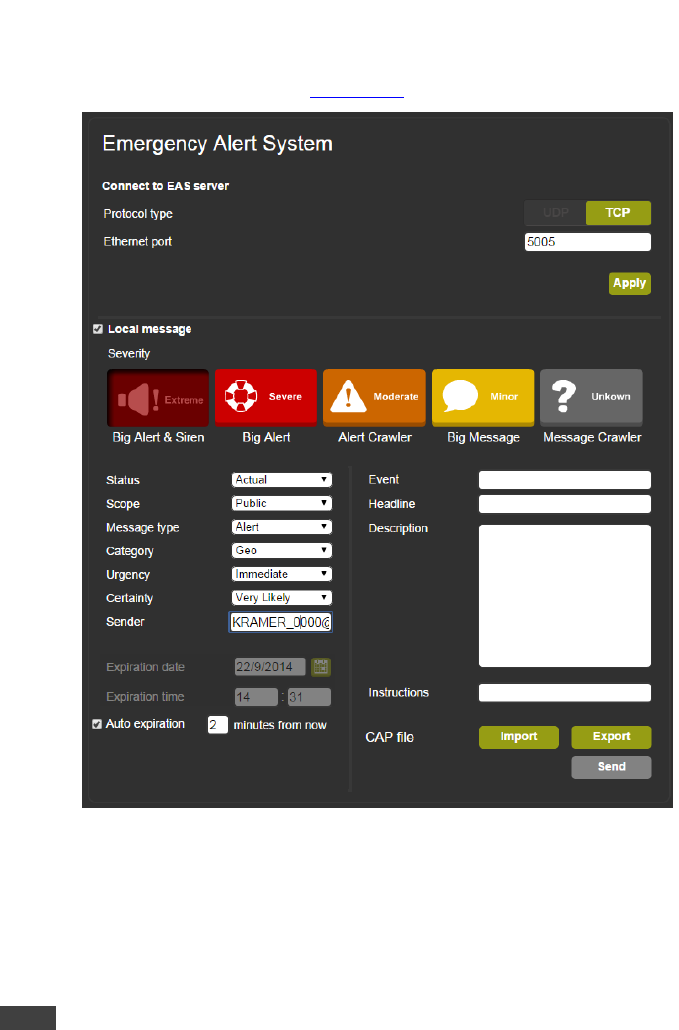Click into the Headline field
The image size is (679, 1030).
click(565, 504)
